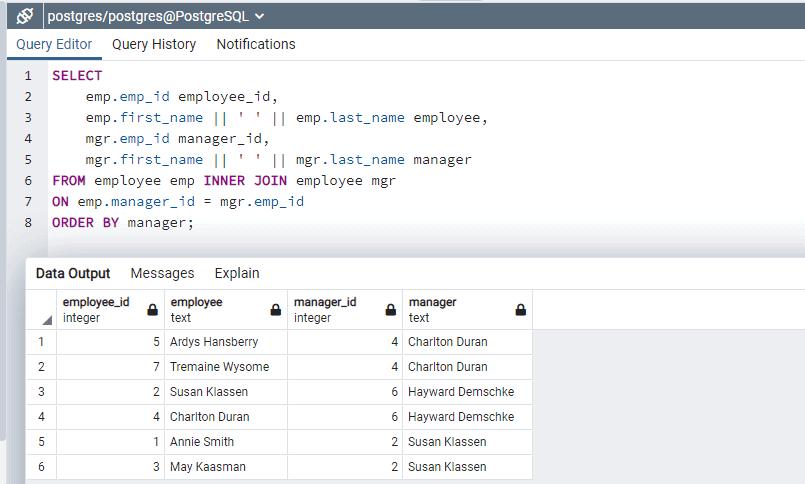Click the Ardys Hansberry employee cell
805x484 pixels.
click(x=214, y=342)
